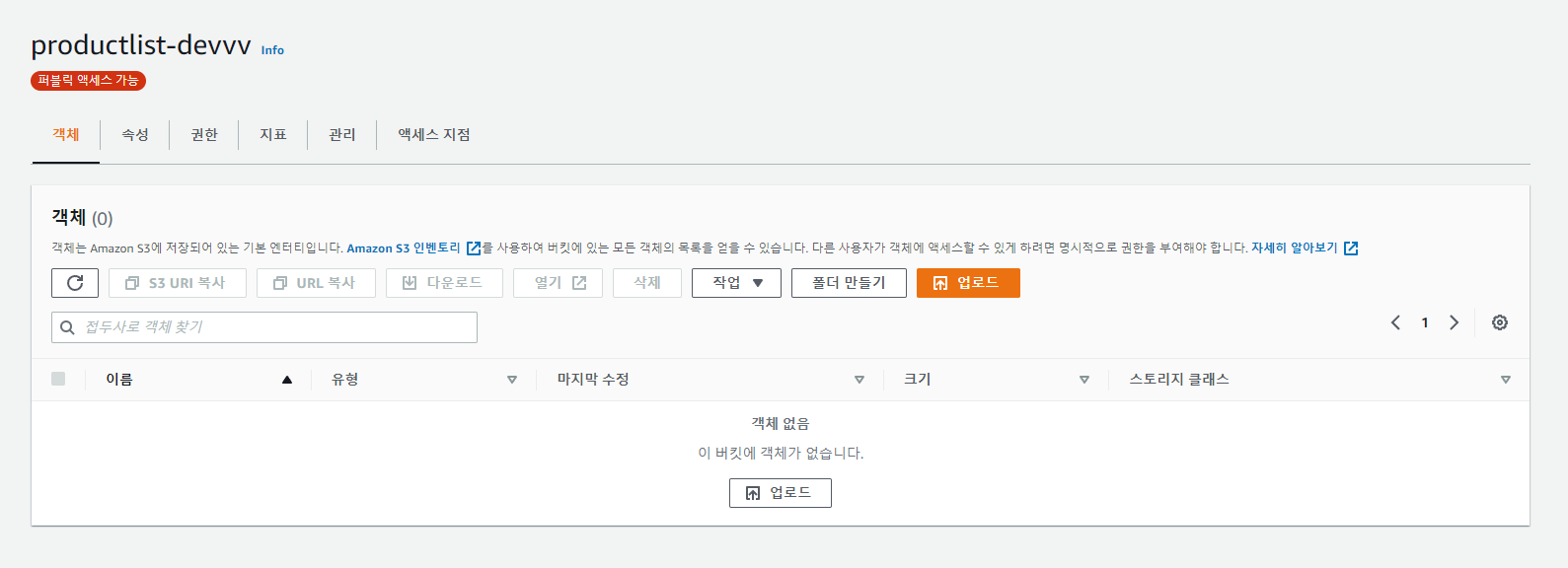The height and width of the screenshot is (568, 1568).
Task: Click the 객체 없음 message text
Action: 781,424
